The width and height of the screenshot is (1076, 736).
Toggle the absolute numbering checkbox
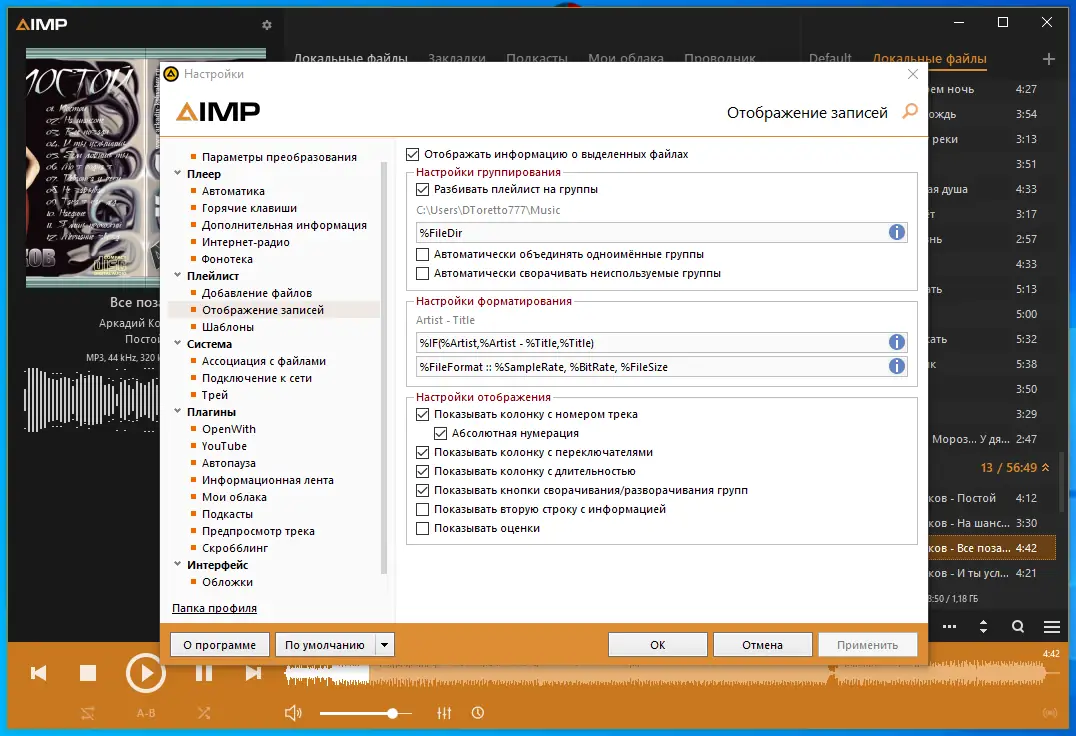click(x=441, y=434)
